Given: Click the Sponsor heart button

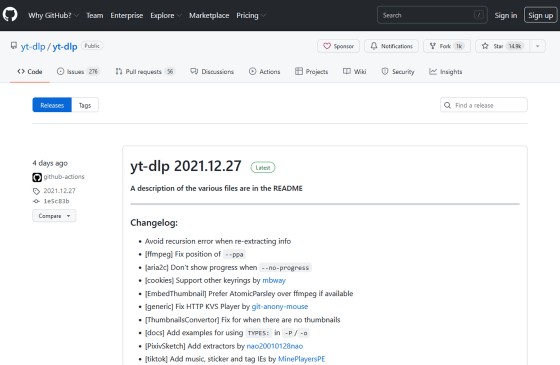Looking at the screenshot, I should click(x=338, y=46).
